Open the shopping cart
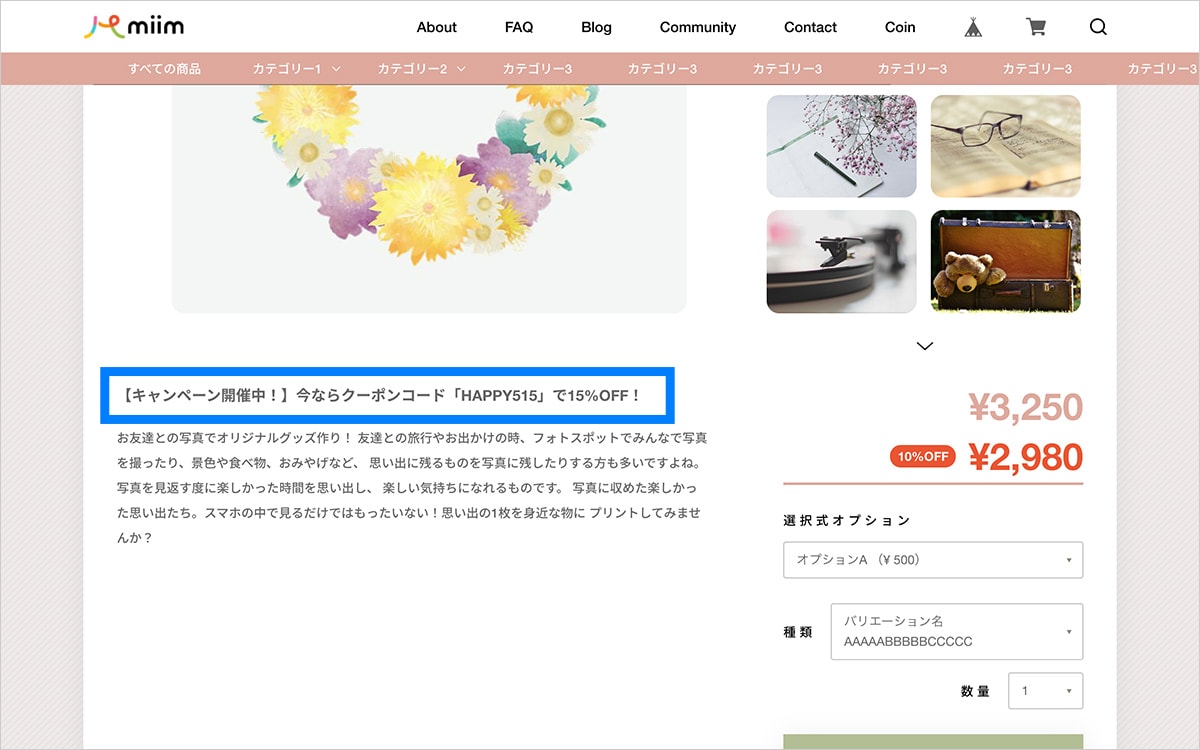Viewport: 1200px width, 750px height. pyautogui.click(x=1036, y=27)
